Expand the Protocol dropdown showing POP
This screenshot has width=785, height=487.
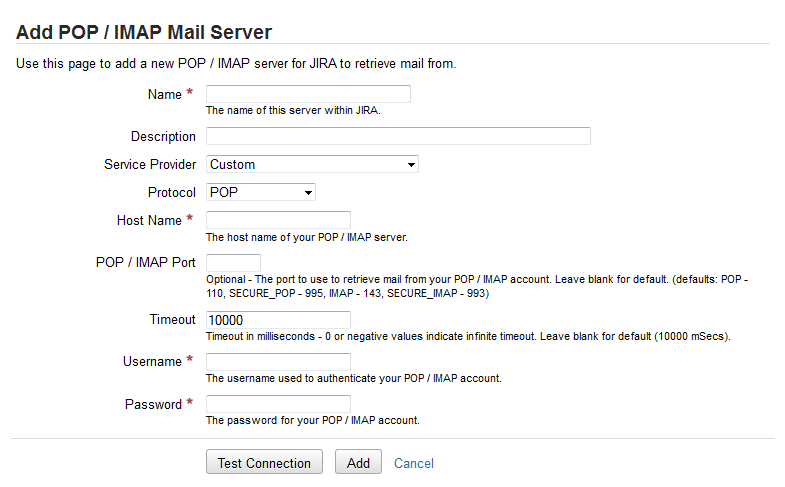point(260,192)
